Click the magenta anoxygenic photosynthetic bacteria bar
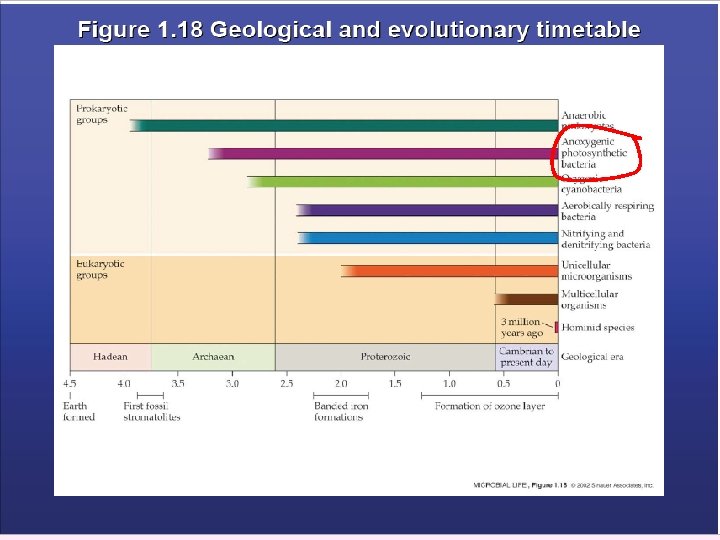This screenshot has height=540, width=720. [x=383, y=153]
